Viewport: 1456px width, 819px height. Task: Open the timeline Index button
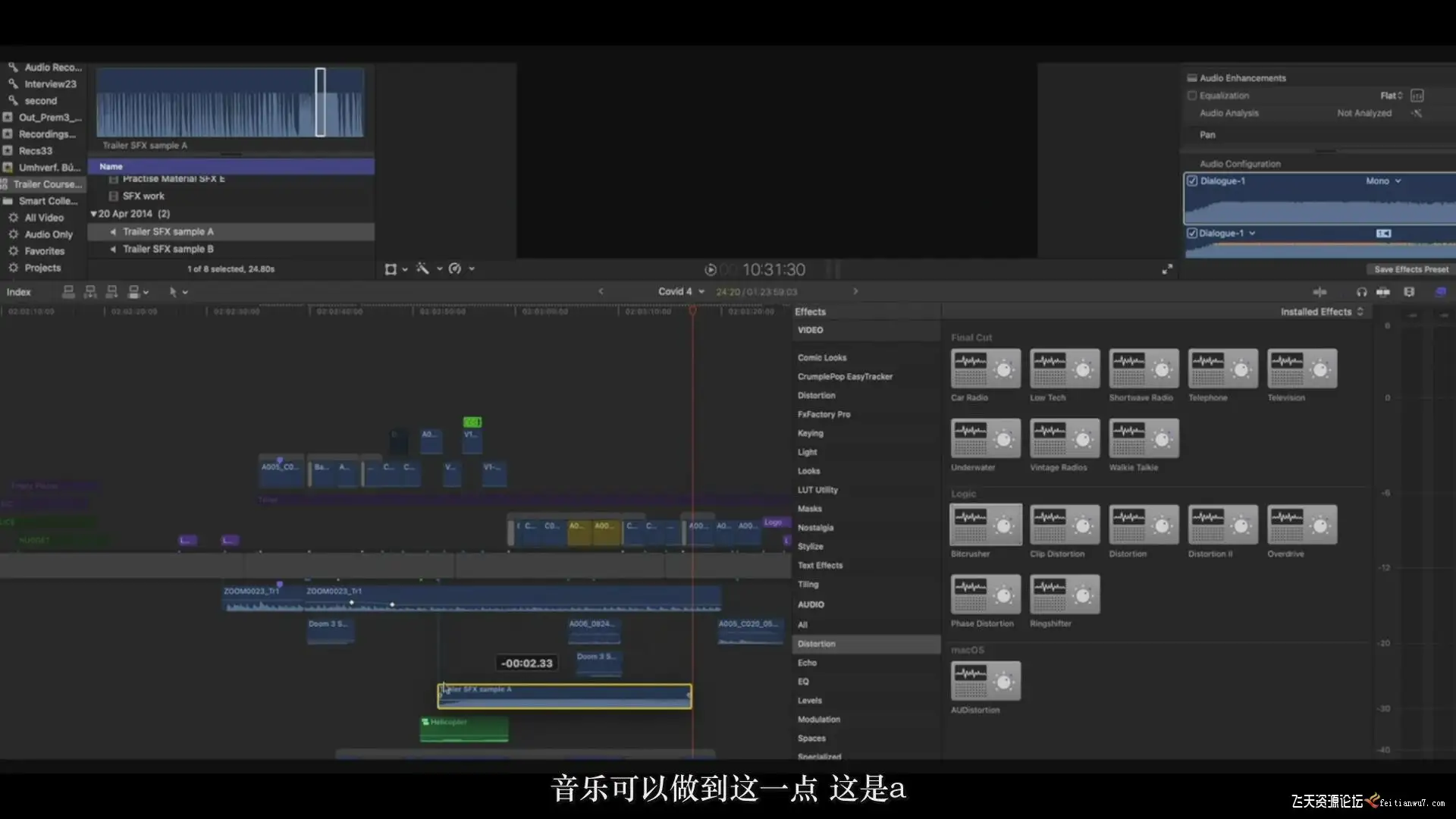19,292
